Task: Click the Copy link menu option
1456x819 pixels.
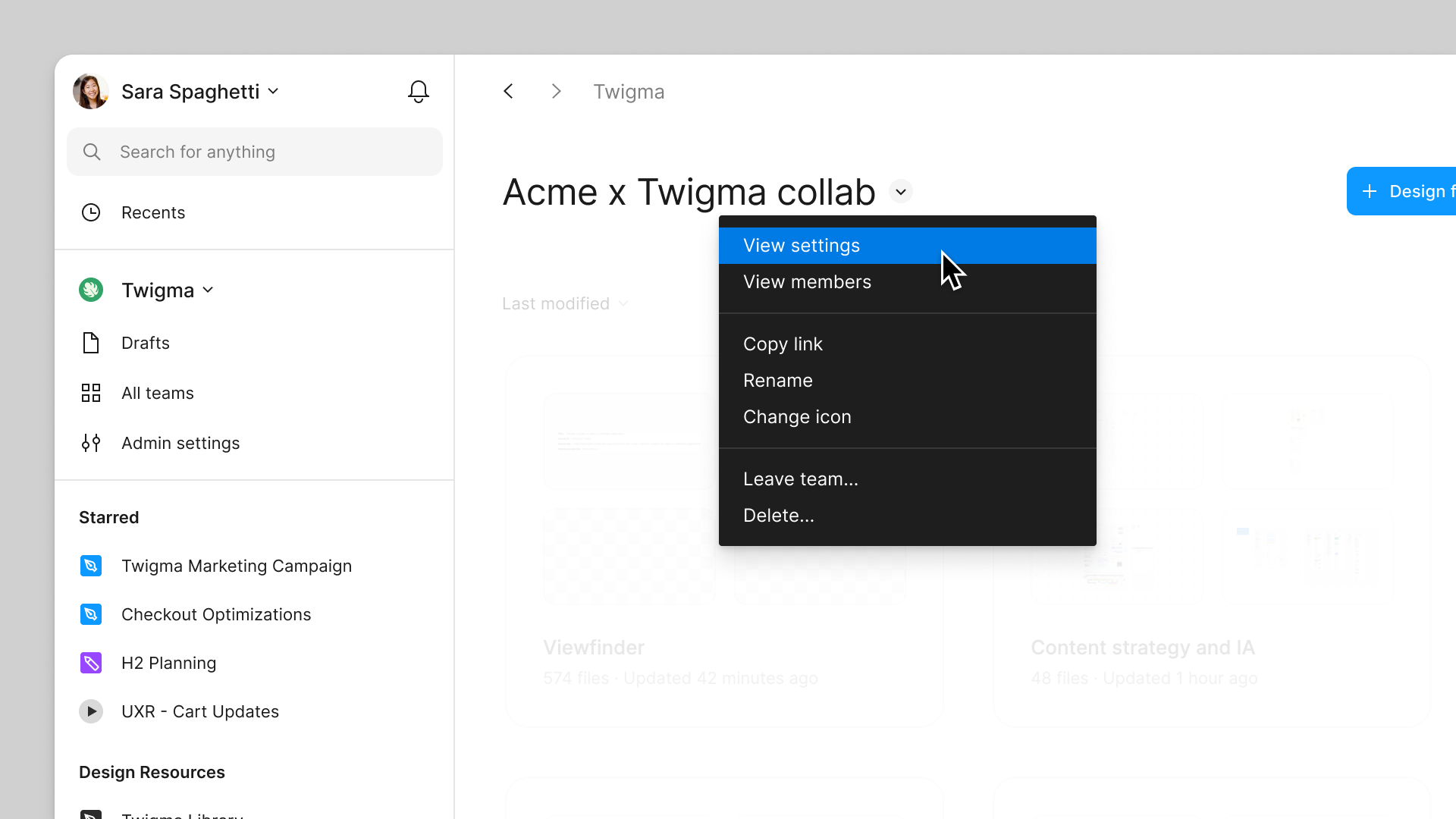Action: (782, 343)
